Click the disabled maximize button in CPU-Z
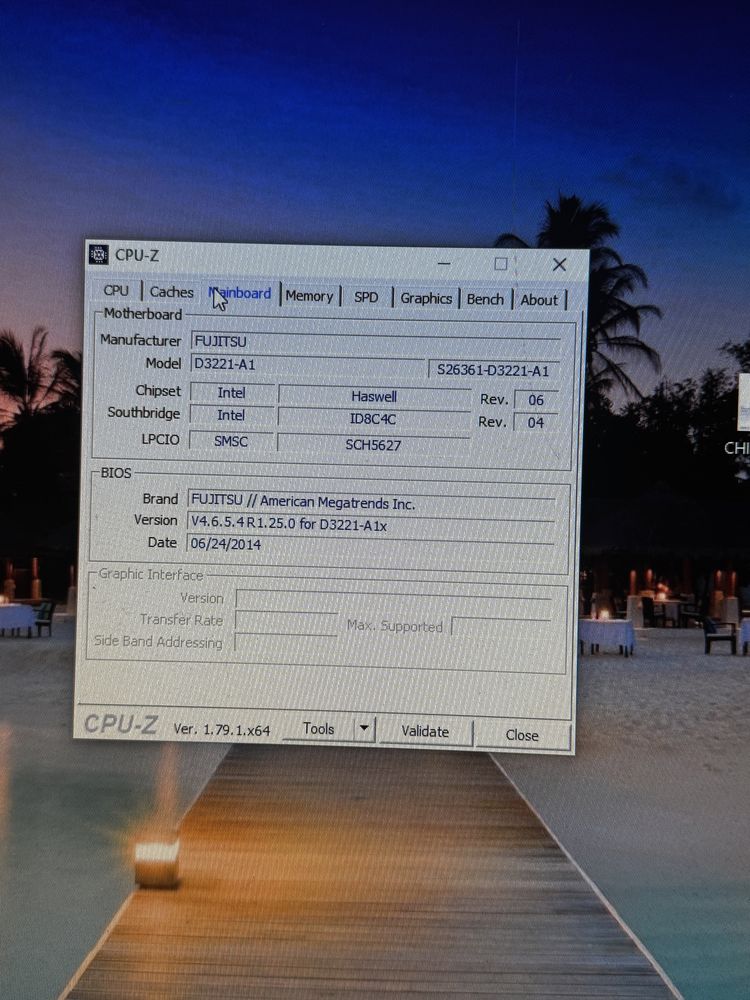The image size is (750, 1000). (x=501, y=264)
